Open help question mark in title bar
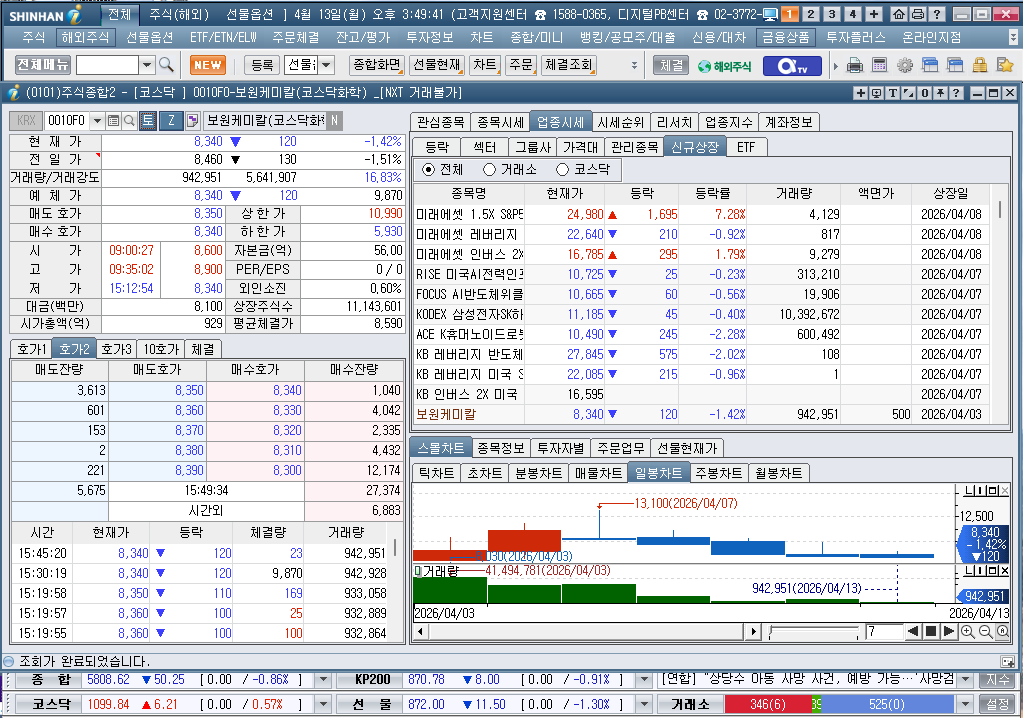The width and height of the screenshot is (1023, 718). pos(937,14)
